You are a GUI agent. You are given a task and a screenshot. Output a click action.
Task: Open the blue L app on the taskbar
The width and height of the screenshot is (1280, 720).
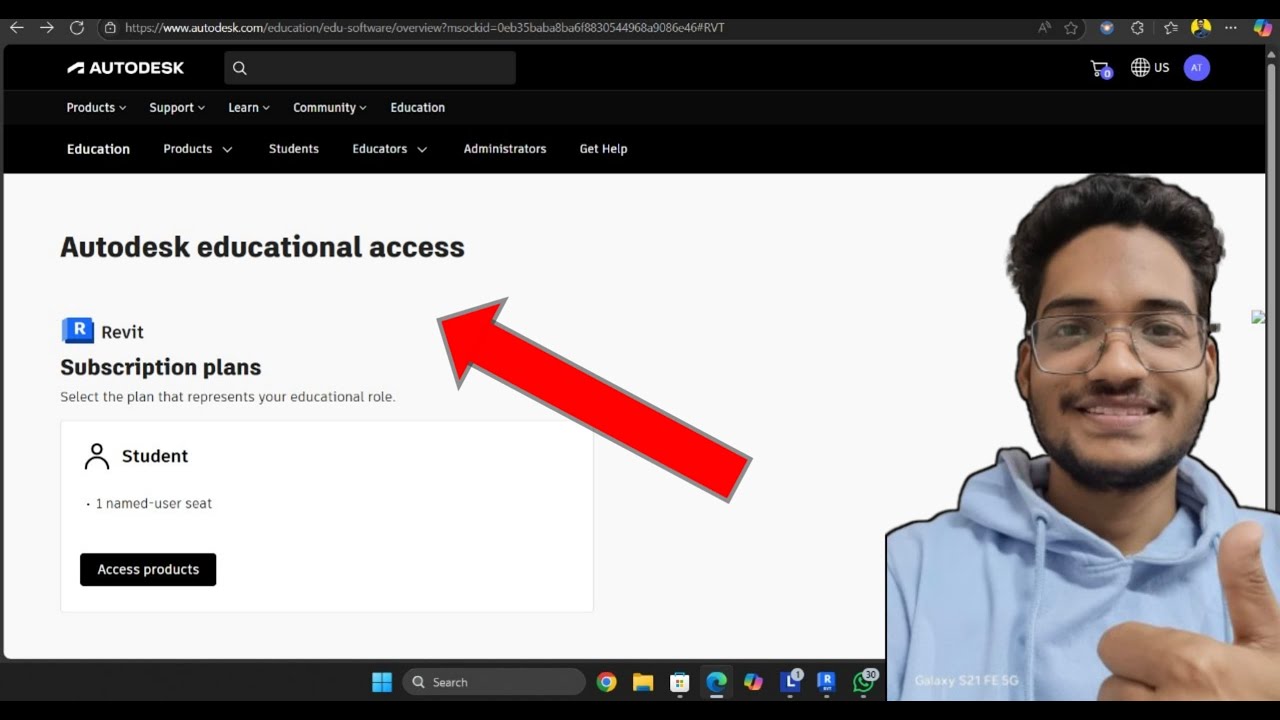point(790,682)
